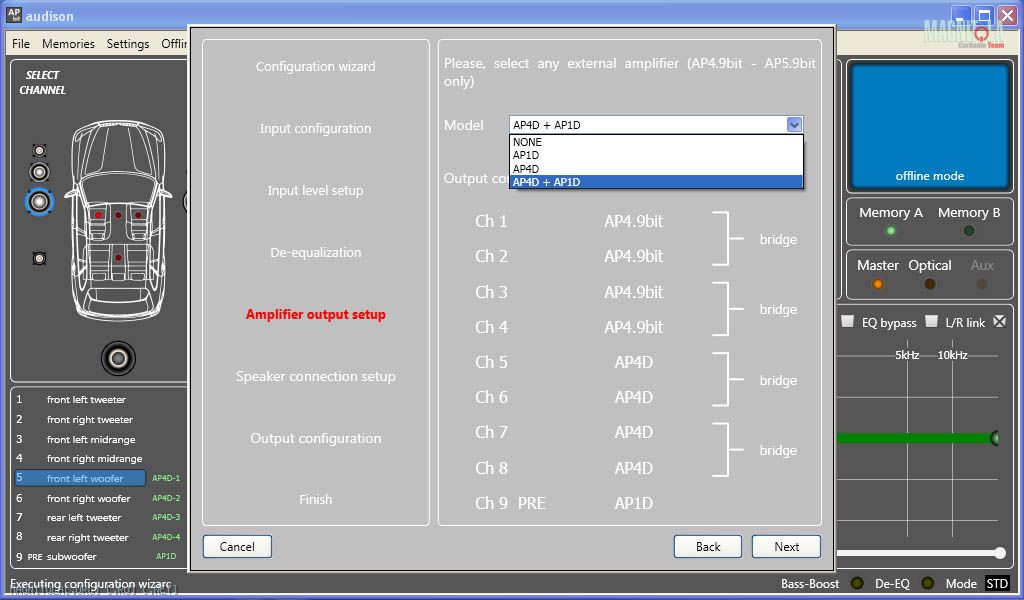The height and width of the screenshot is (600, 1024).
Task: Click the Master input indicator light
Action: [x=877, y=284]
